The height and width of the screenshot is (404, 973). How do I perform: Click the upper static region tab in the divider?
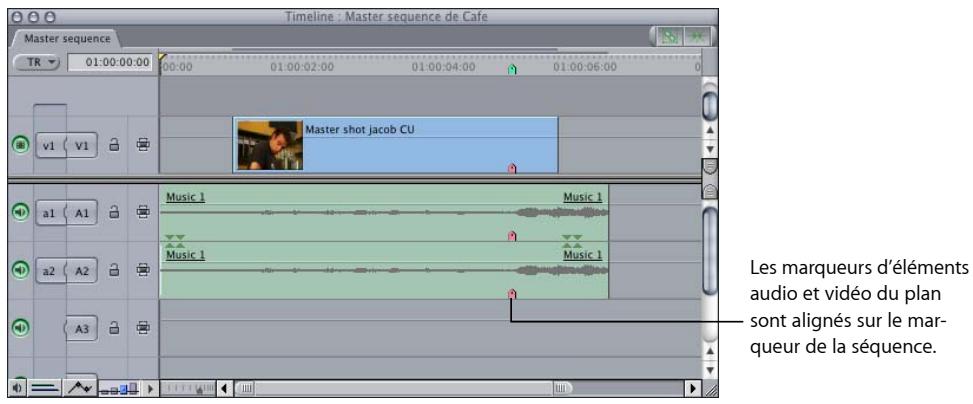pos(710,167)
